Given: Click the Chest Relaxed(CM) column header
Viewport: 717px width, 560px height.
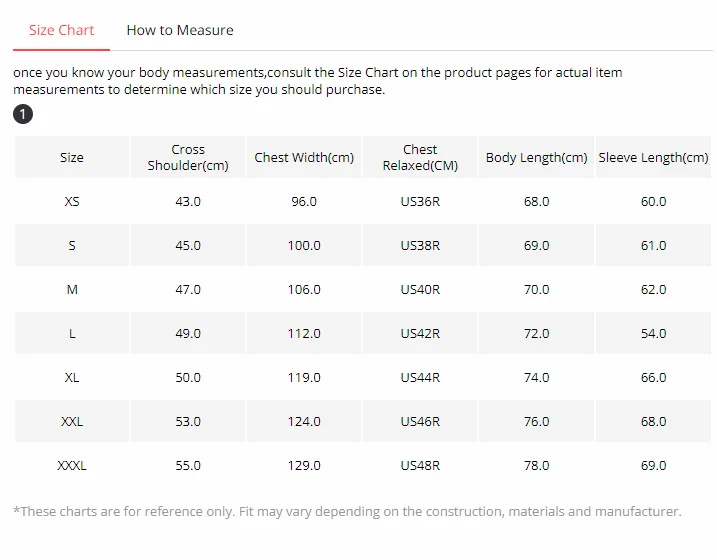Looking at the screenshot, I should pyautogui.click(x=420, y=158).
